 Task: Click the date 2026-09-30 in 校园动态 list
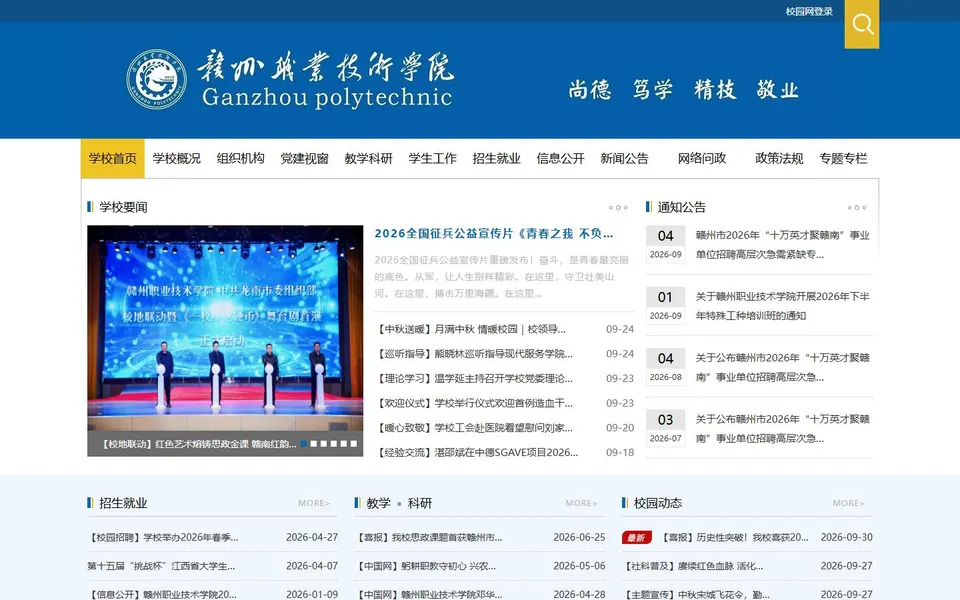coord(847,538)
